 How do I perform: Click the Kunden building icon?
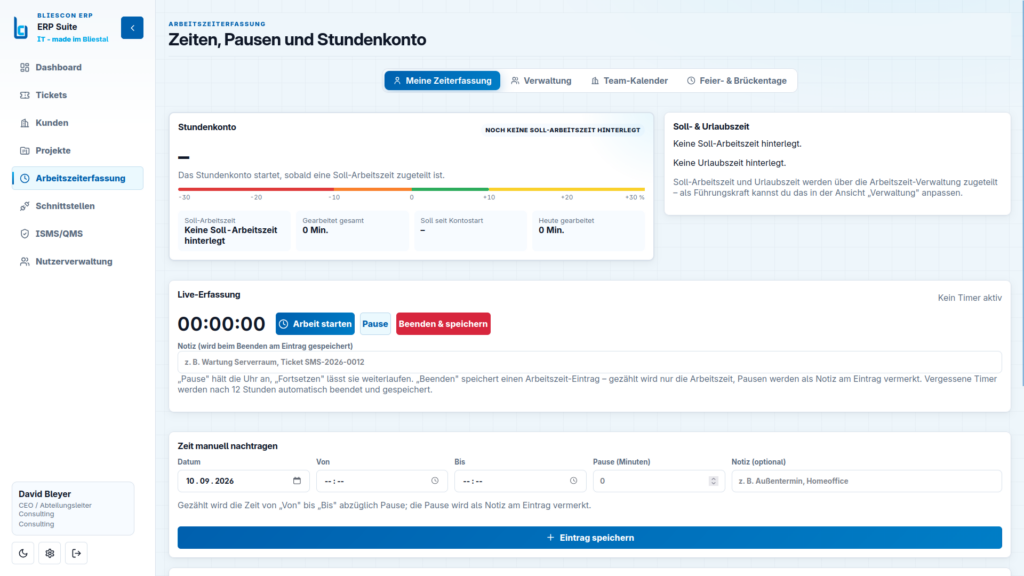[25, 123]
